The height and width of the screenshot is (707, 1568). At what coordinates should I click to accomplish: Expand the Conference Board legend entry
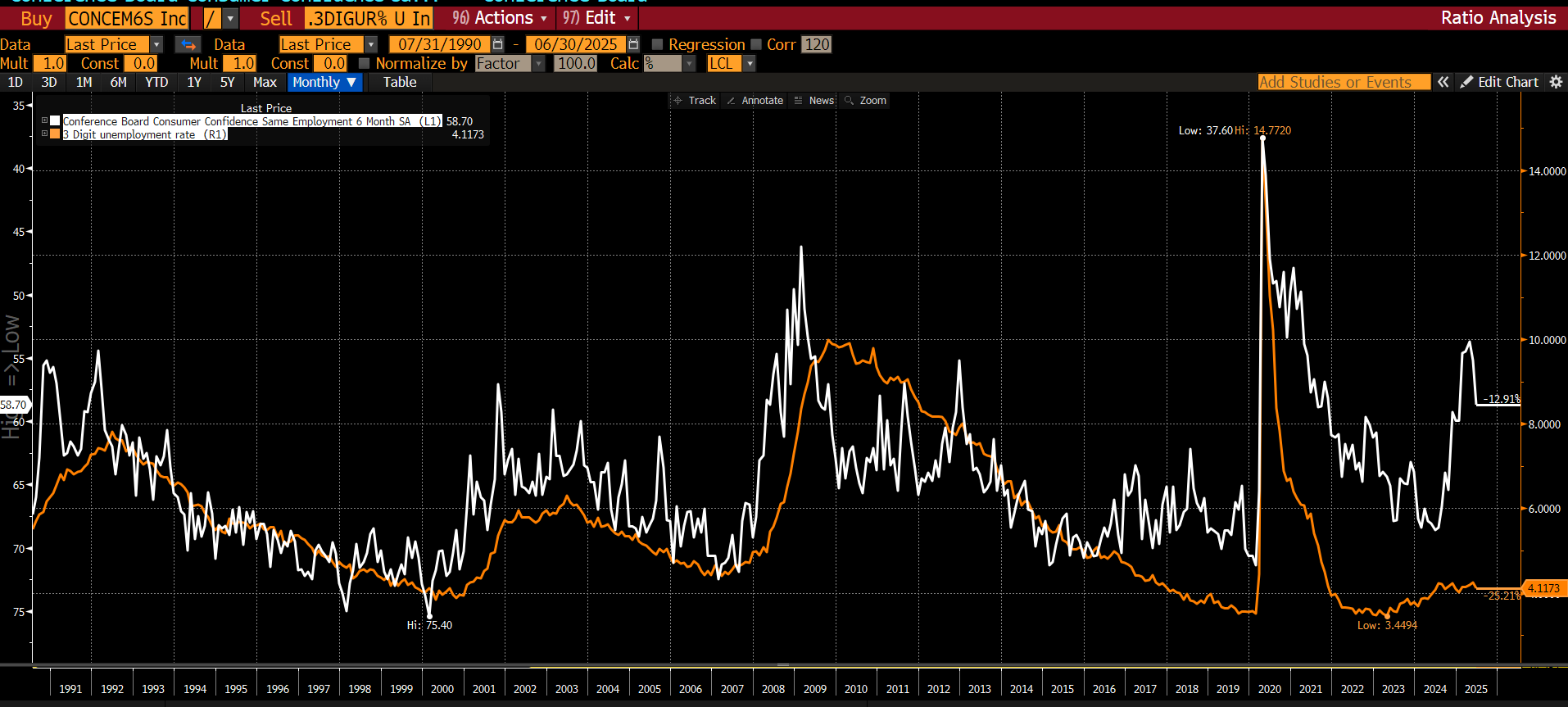[44, 120]
